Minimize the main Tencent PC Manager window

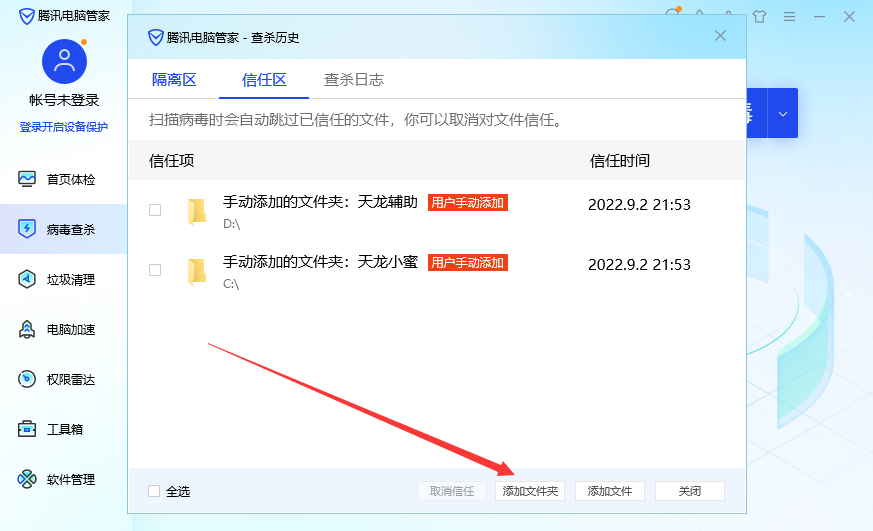[819, 17]
